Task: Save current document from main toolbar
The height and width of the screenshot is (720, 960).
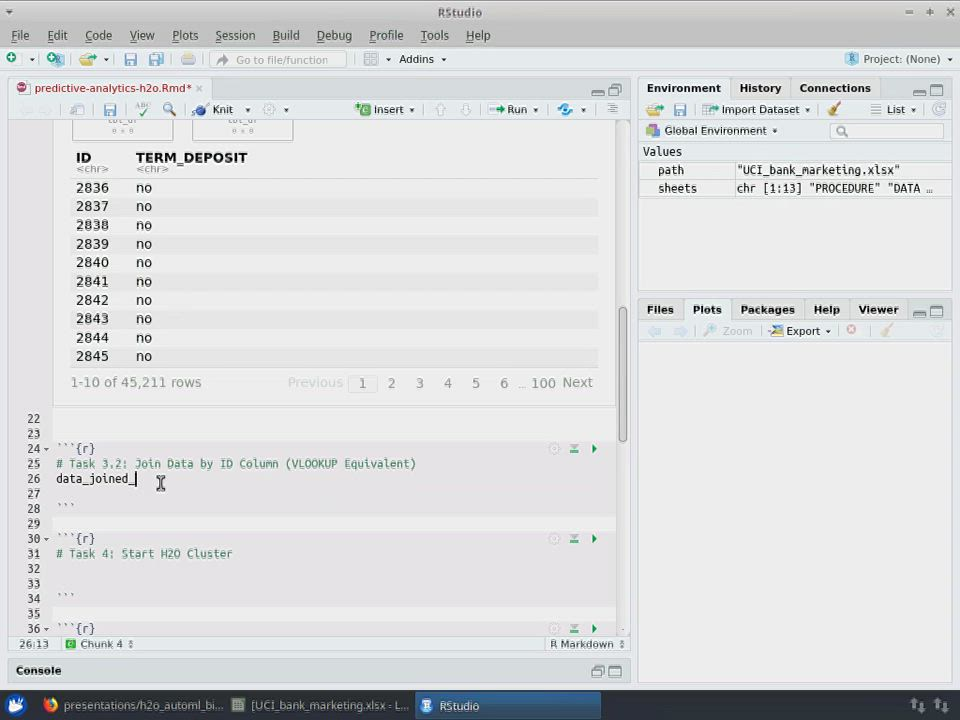Action: [130, 59]
